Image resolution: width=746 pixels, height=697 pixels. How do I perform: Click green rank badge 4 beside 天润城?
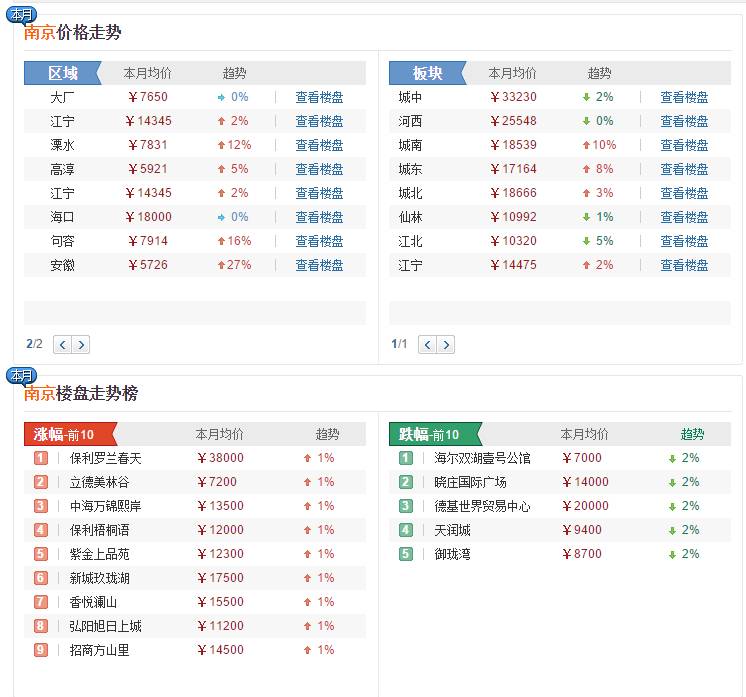pyautogui.click(x=406, y=530)
